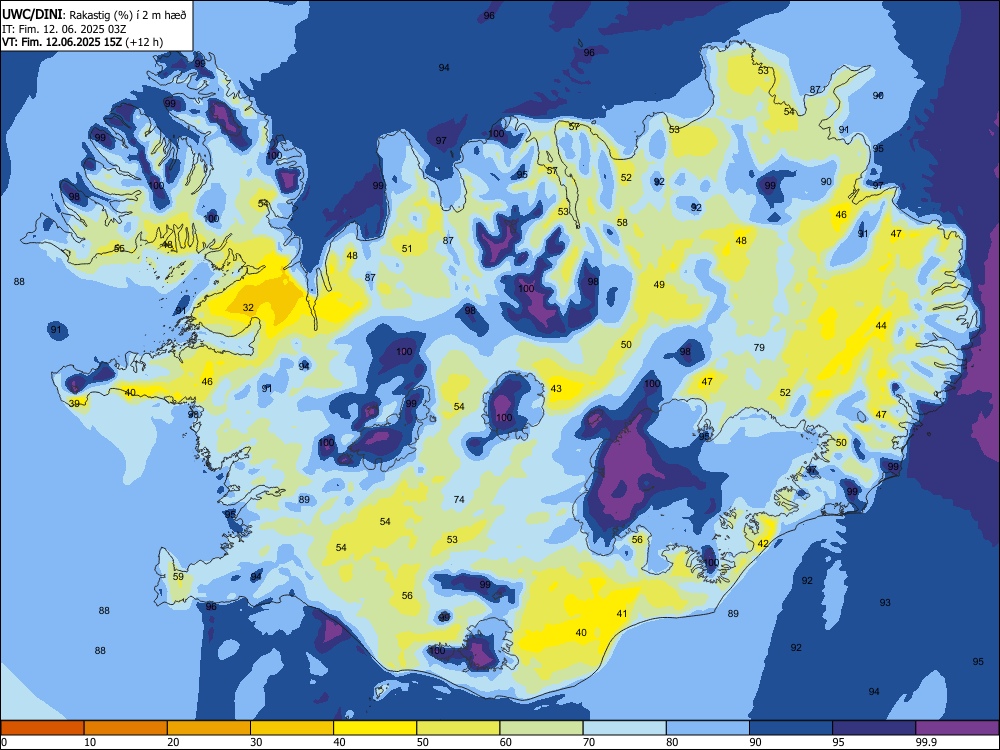Click the 'VT: Fim. 12.06.2025 15Z (+12 h)' line
Screen dimensions: 1000x750
tap(82, 42)
